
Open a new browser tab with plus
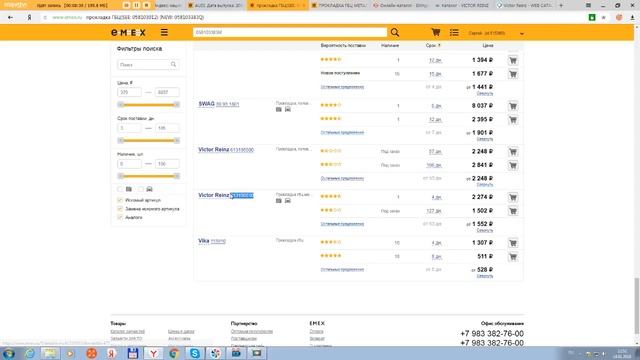click(561, 6)
